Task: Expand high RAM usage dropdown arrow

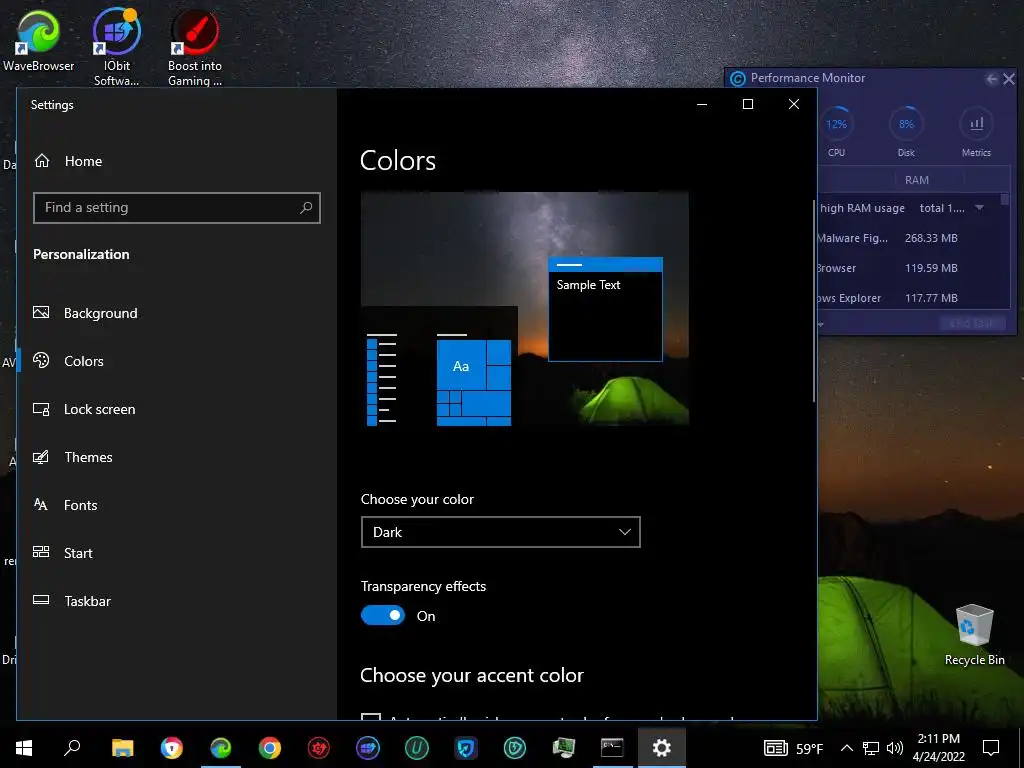Action: coord(980,208)
